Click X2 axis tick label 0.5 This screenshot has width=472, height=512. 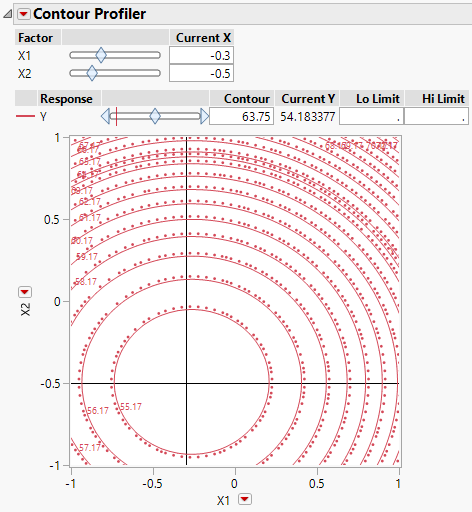[52, 220]
